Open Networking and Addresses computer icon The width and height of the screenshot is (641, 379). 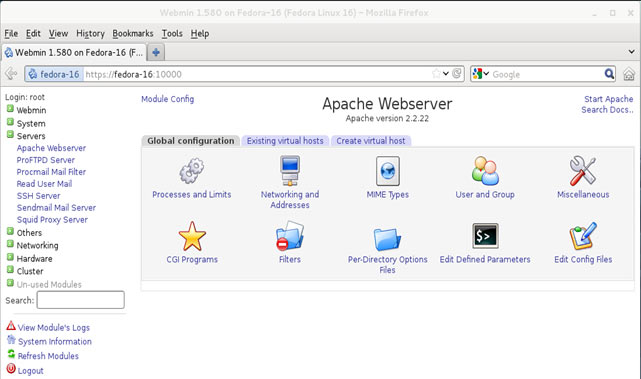pyautogui.click(x=290, y=171)
